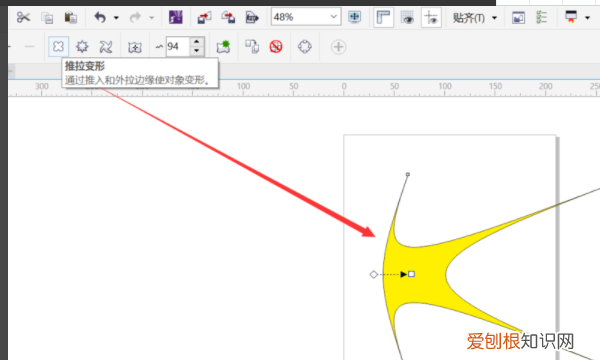
Task: Open the 48% zoom level dropdown
Action: pyautogui.click(x=333, y=17)
